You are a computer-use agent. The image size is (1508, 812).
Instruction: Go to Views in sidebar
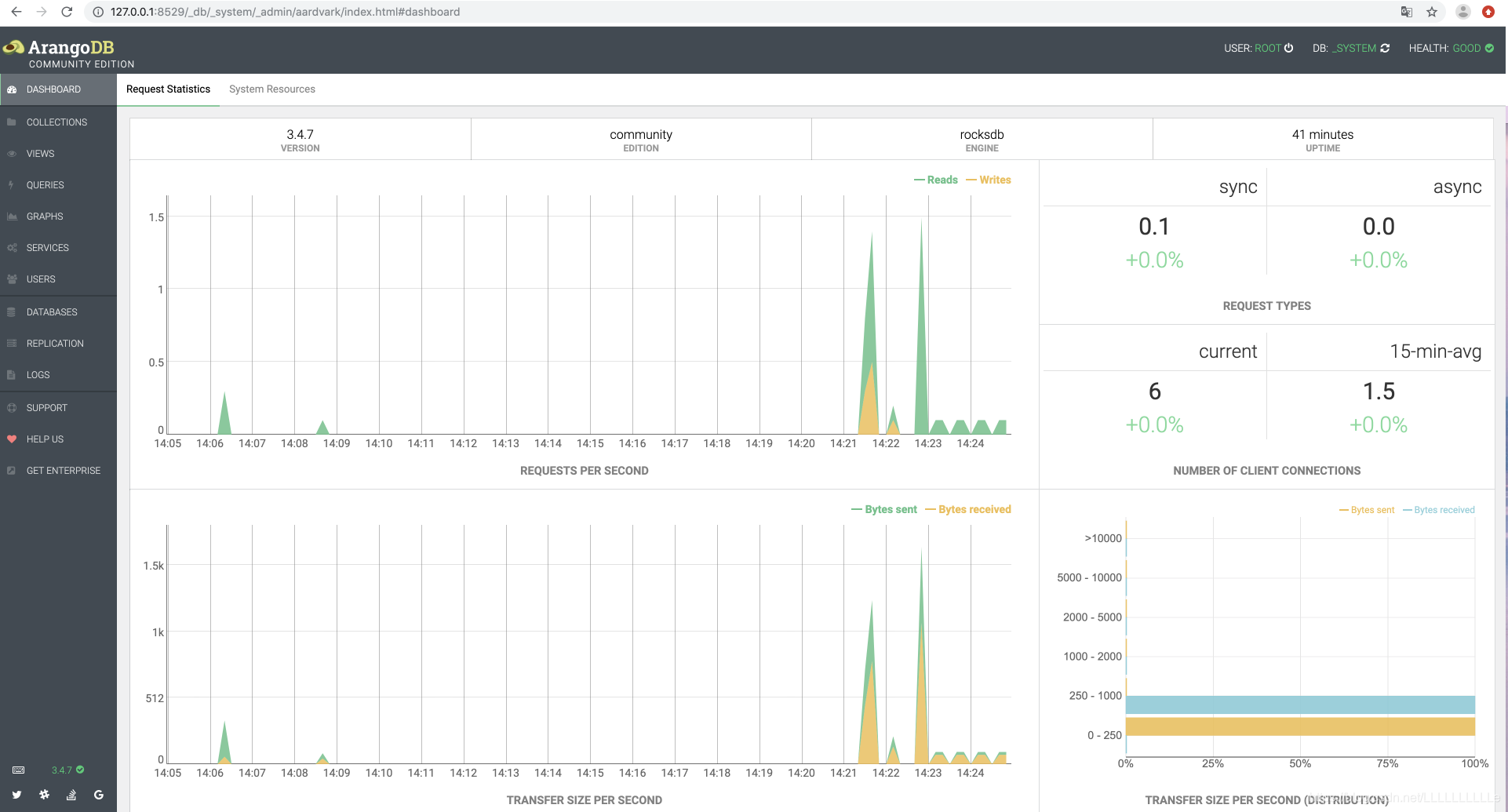[58, 154]
